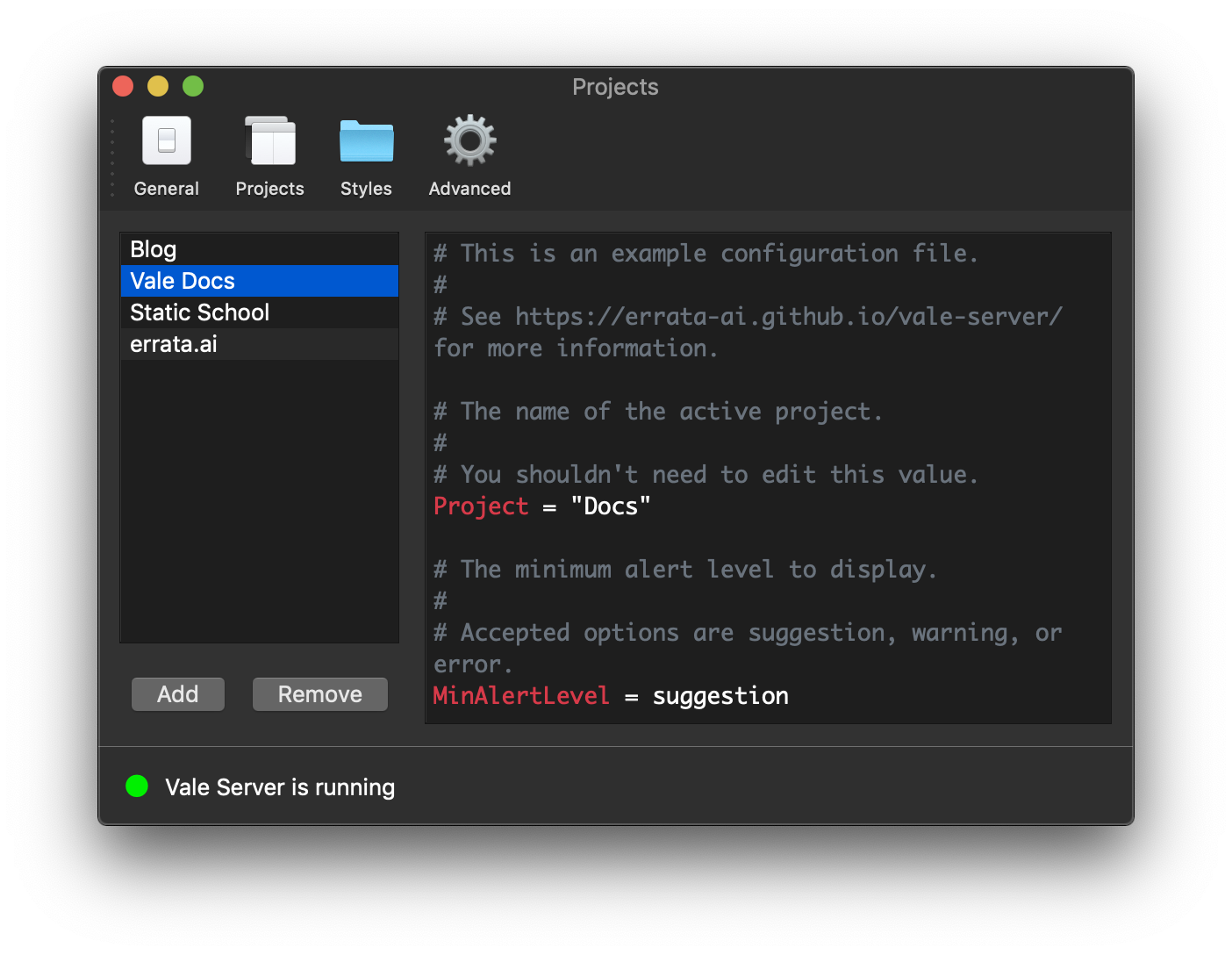This screenshot has height=955, width=1232.
Task: Add a new project
Action: 178,694
